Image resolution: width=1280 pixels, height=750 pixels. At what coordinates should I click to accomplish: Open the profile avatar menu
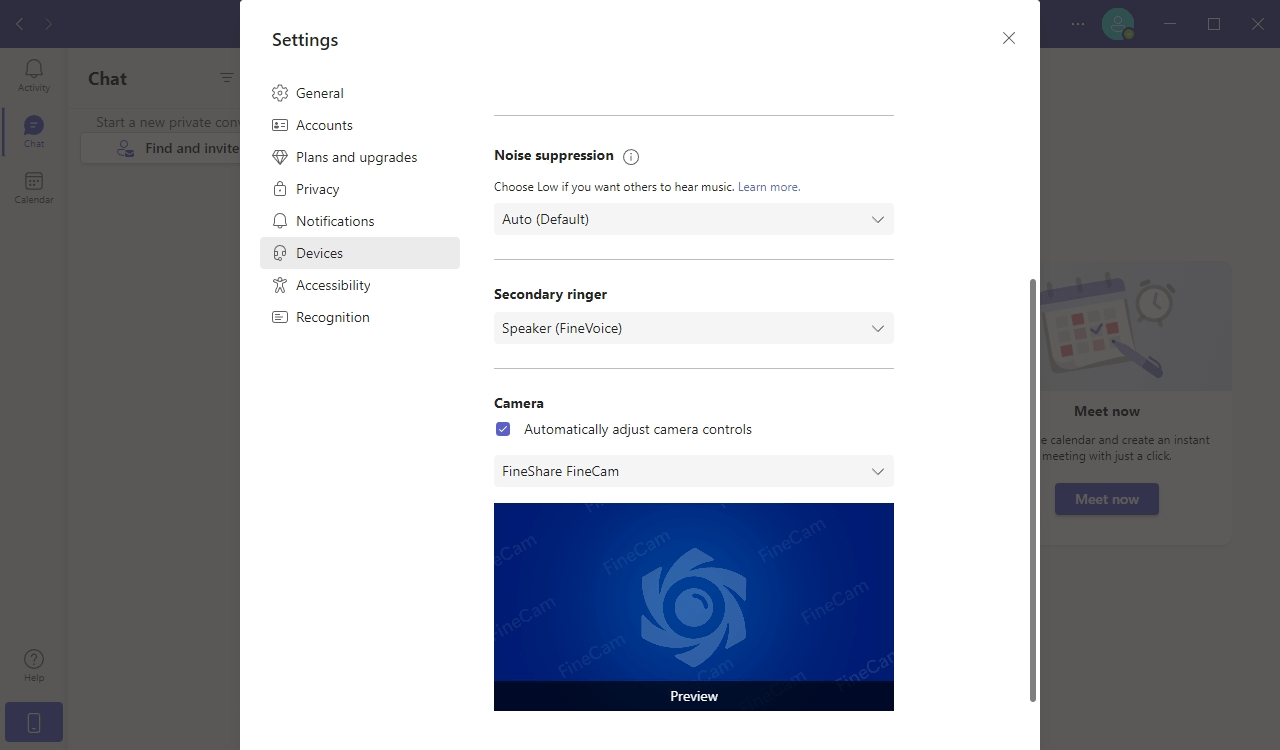point(1118,24)
